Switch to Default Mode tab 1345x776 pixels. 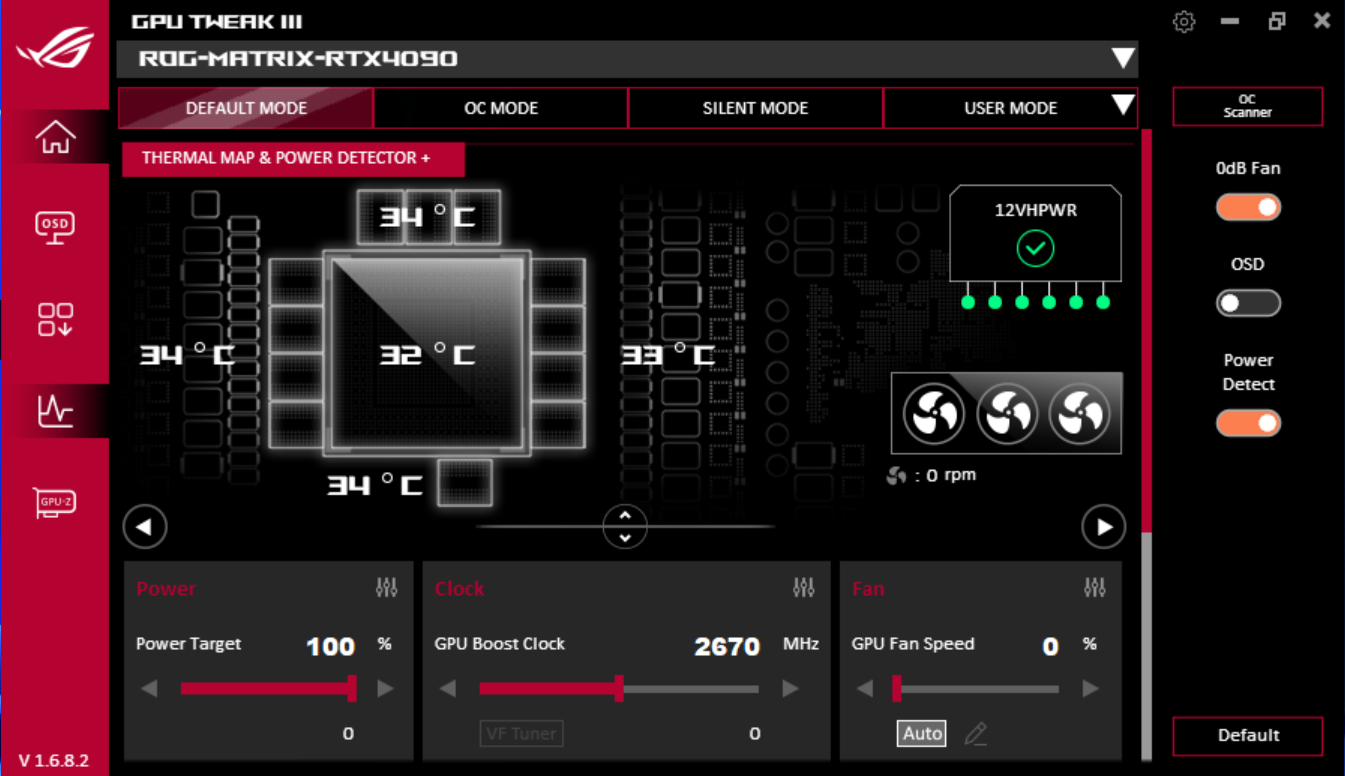click(x=246, y=108)
